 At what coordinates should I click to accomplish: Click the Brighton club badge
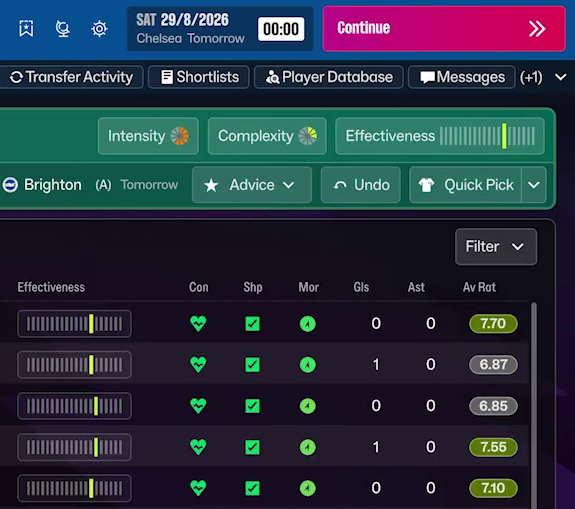pos(10,185)
